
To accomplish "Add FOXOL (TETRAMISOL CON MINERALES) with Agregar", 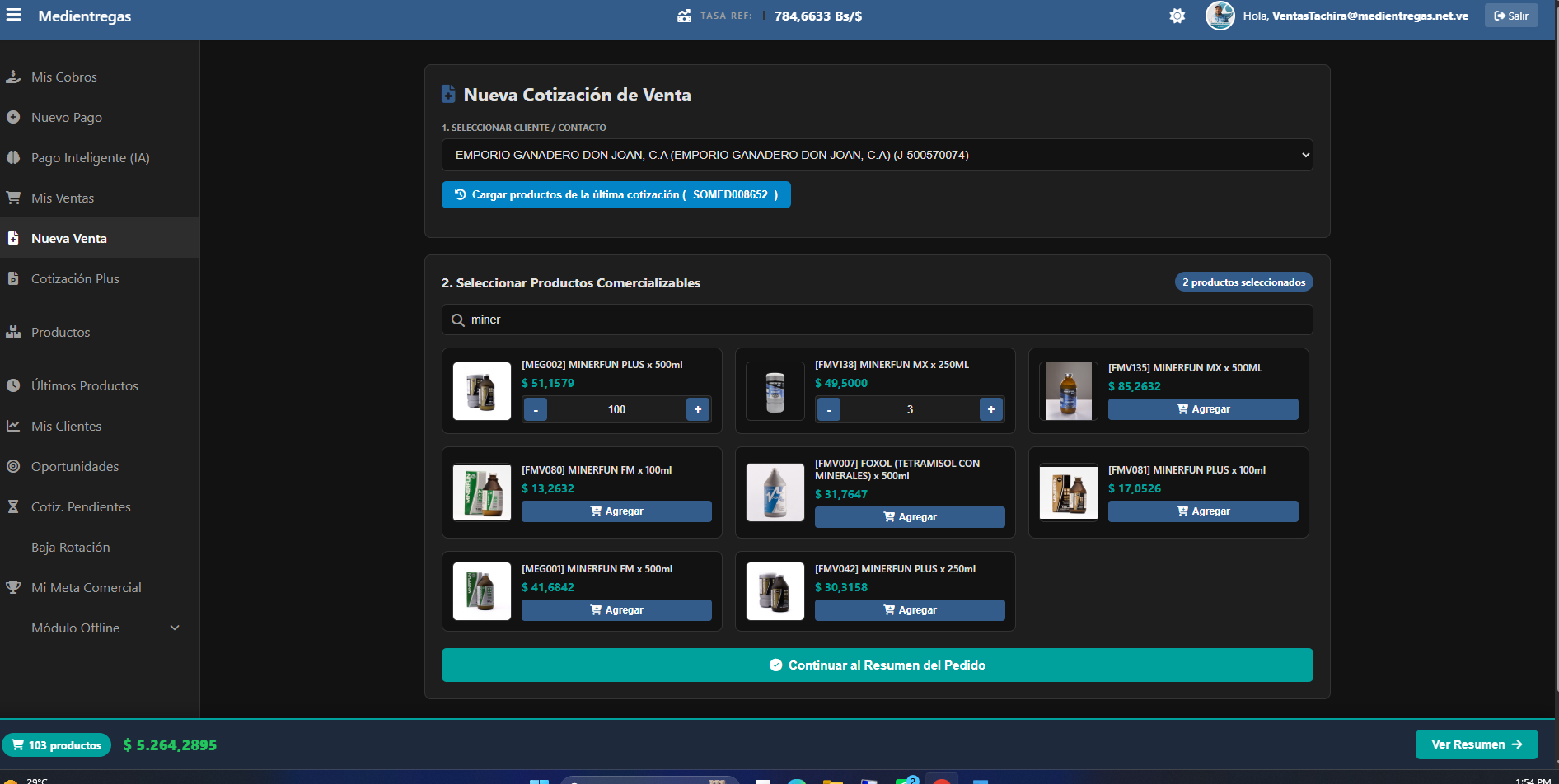I will click(910, 517).
